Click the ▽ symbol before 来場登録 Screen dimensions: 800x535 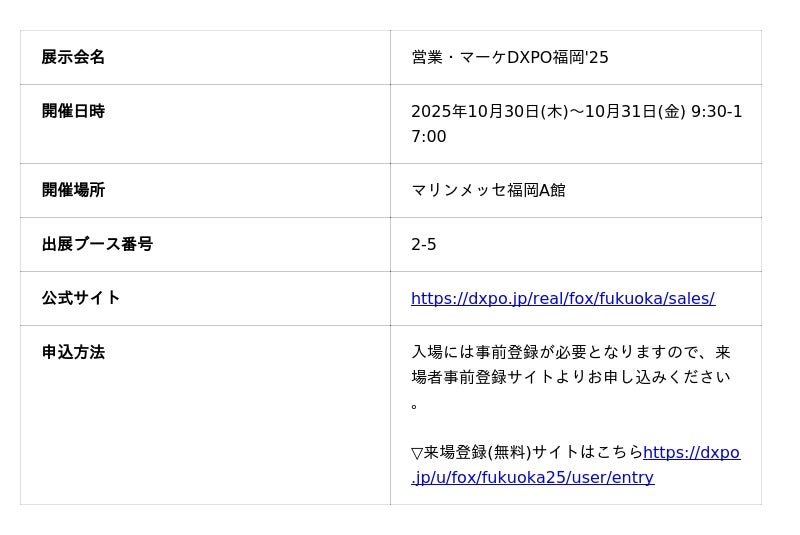tap(417, 453)
